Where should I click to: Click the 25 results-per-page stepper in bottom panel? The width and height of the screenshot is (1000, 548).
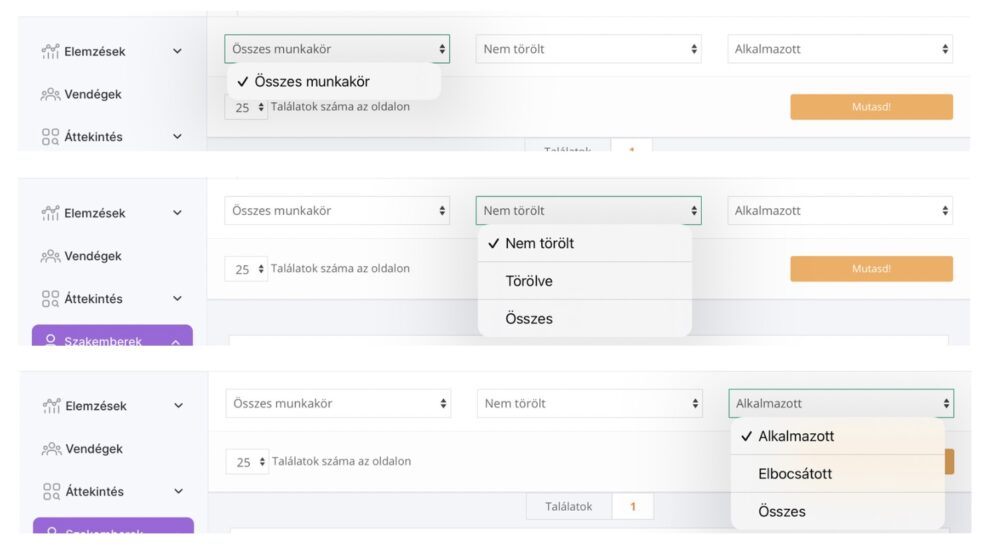(246, 462)
